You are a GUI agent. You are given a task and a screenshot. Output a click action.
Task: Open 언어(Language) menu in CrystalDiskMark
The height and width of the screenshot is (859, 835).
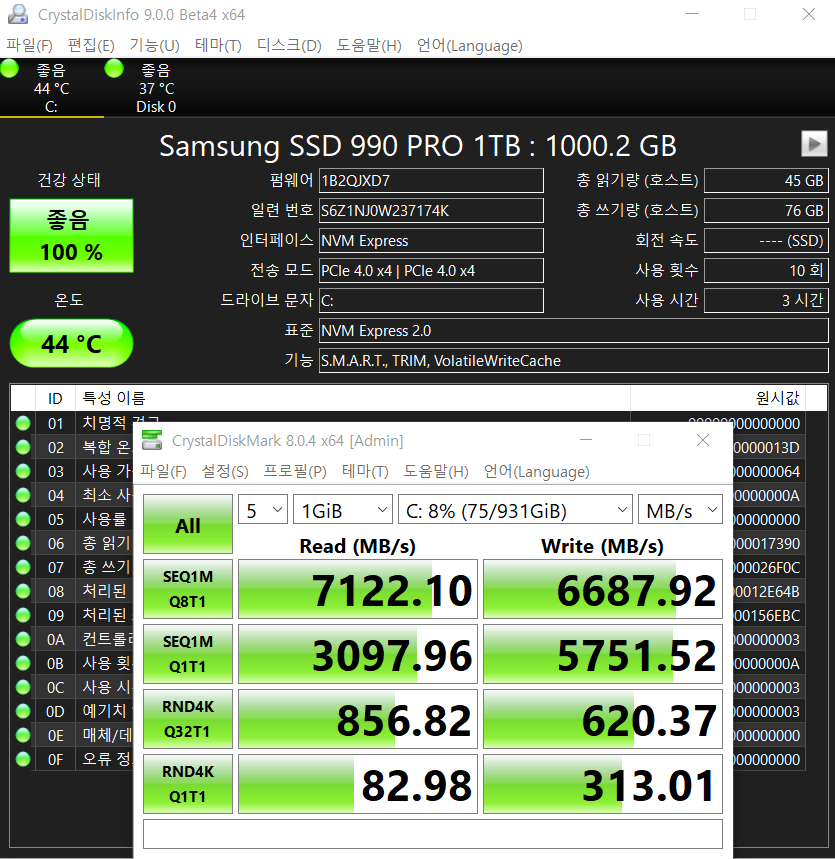[536, 472]
